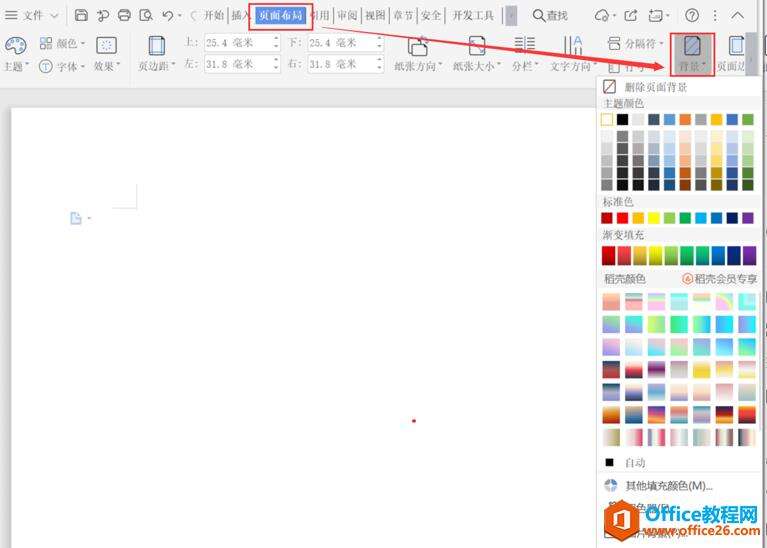Click the help question mark icon

click(x=691, y=15)
